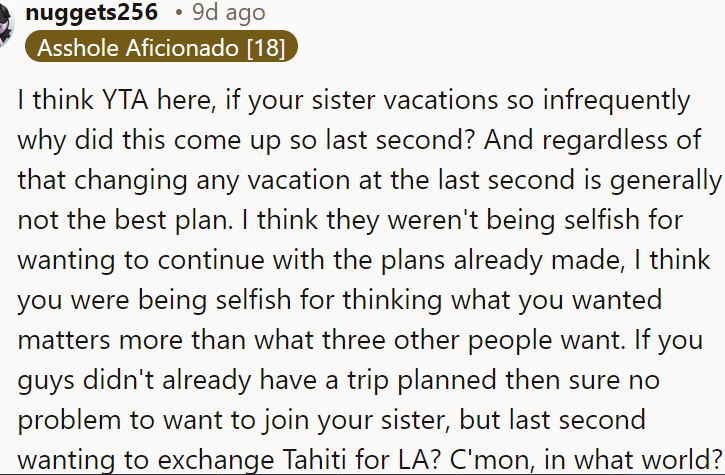The height and width of the screenshot is (475, 725).
Task: Open the nuggets256 user profile link
Action: pyautogui.click(x=91, y=12)
